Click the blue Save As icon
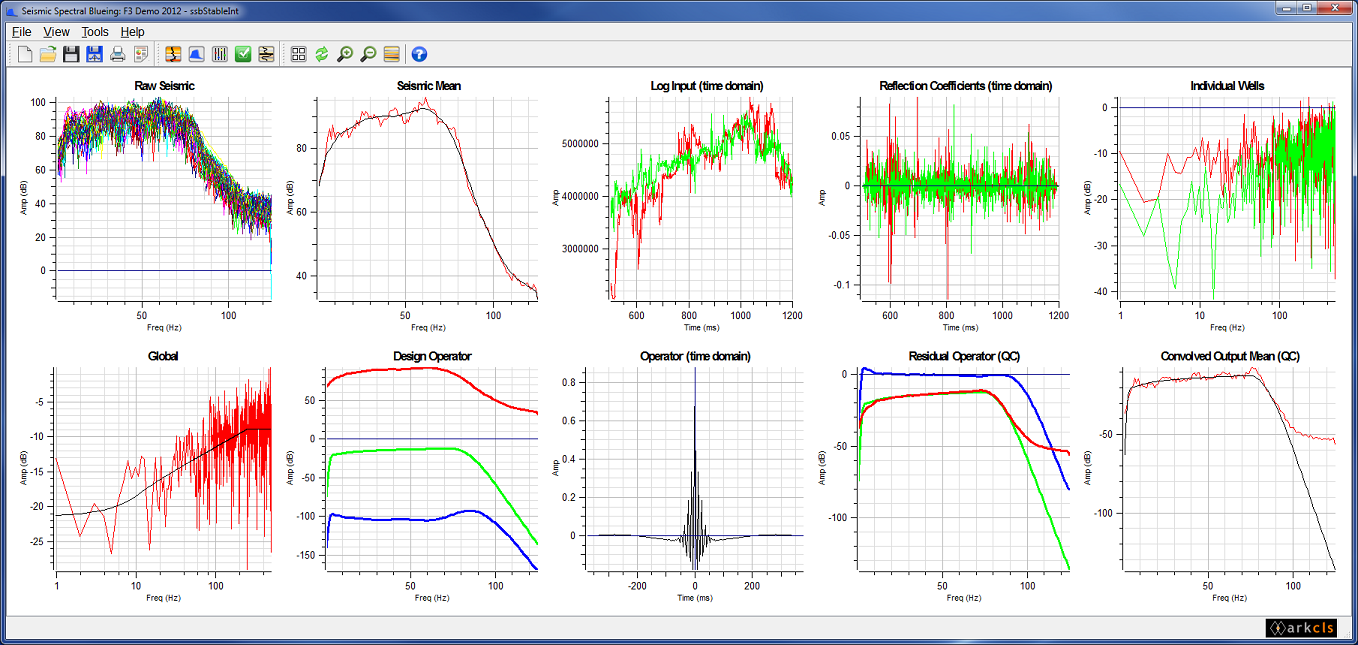This screenshot has height=645, width=1358. [94, 54]
